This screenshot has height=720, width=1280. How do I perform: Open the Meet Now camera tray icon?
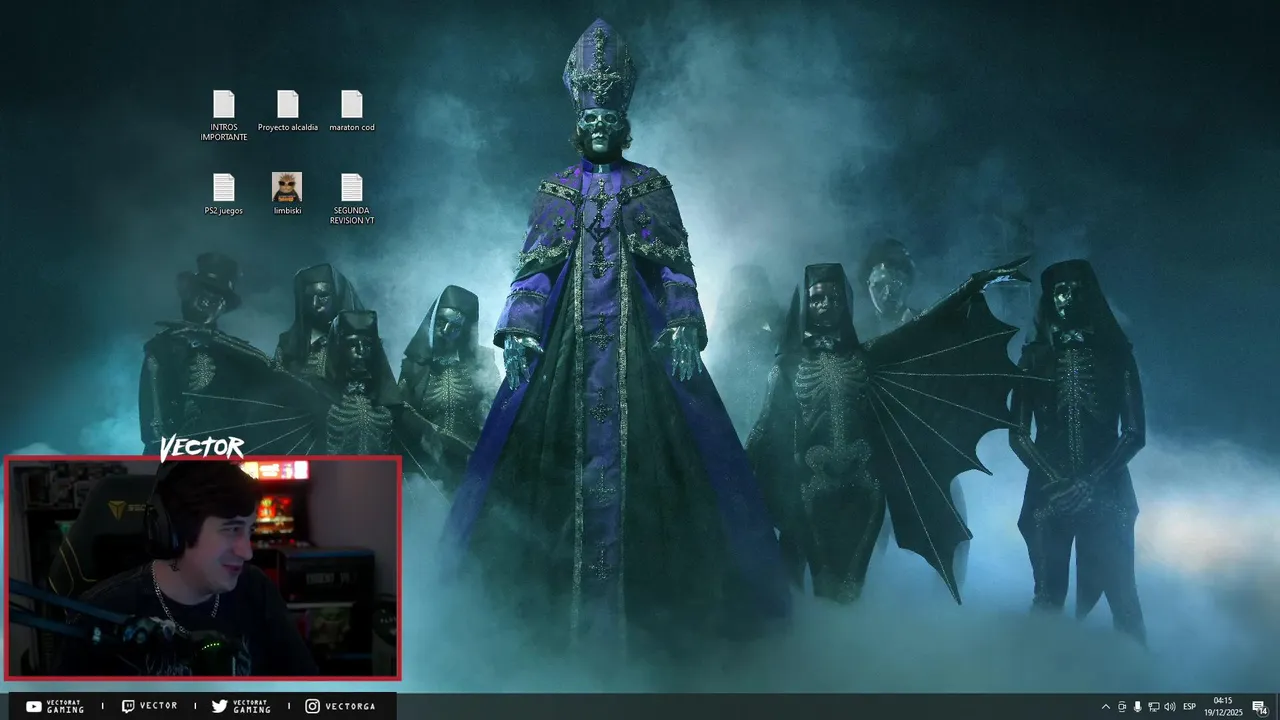click(1122, 707)
